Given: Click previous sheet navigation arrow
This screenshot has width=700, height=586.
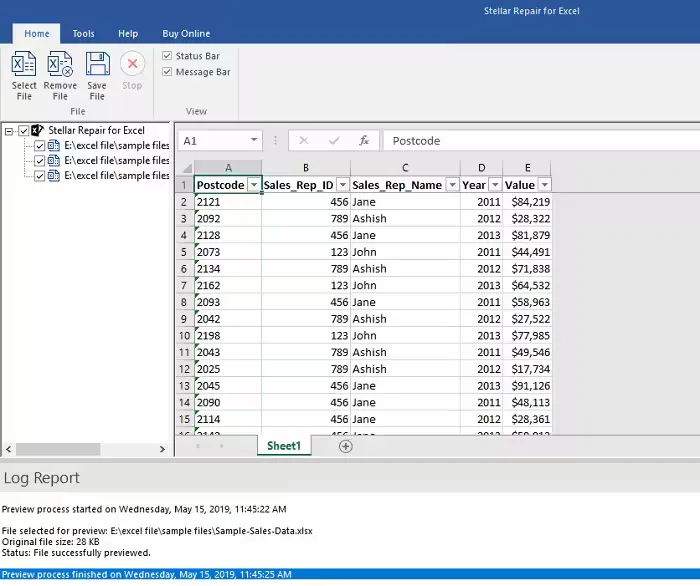Looking at the screenshot, I should 198,446.
